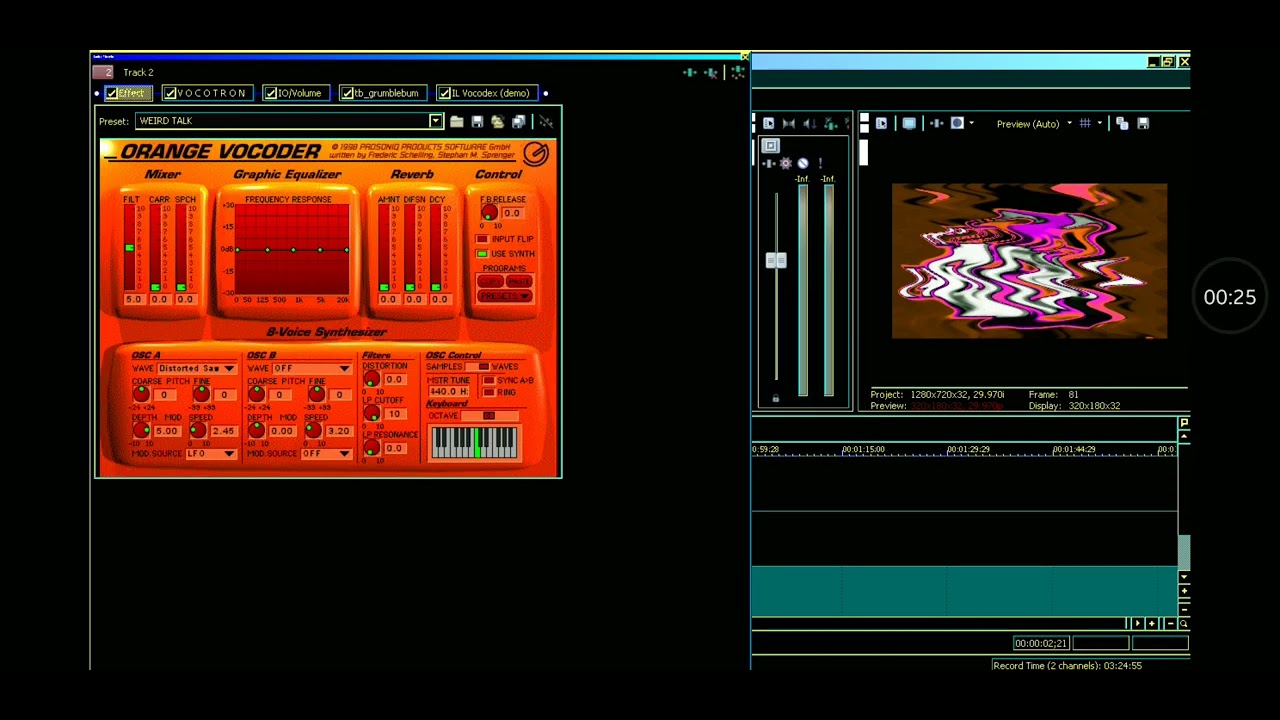This screenshot has width=1280, height=720.
Task: Toggle the IO/Volume plug-in checkbox
Action: [x=270, y=93]
